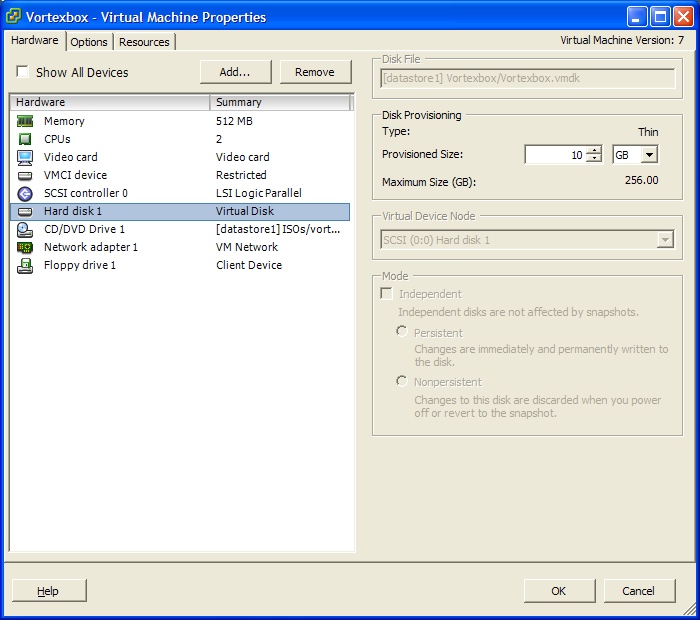Switch to the Hardware tab
Viewport: 700px width, 620px height.
[35, 40]
